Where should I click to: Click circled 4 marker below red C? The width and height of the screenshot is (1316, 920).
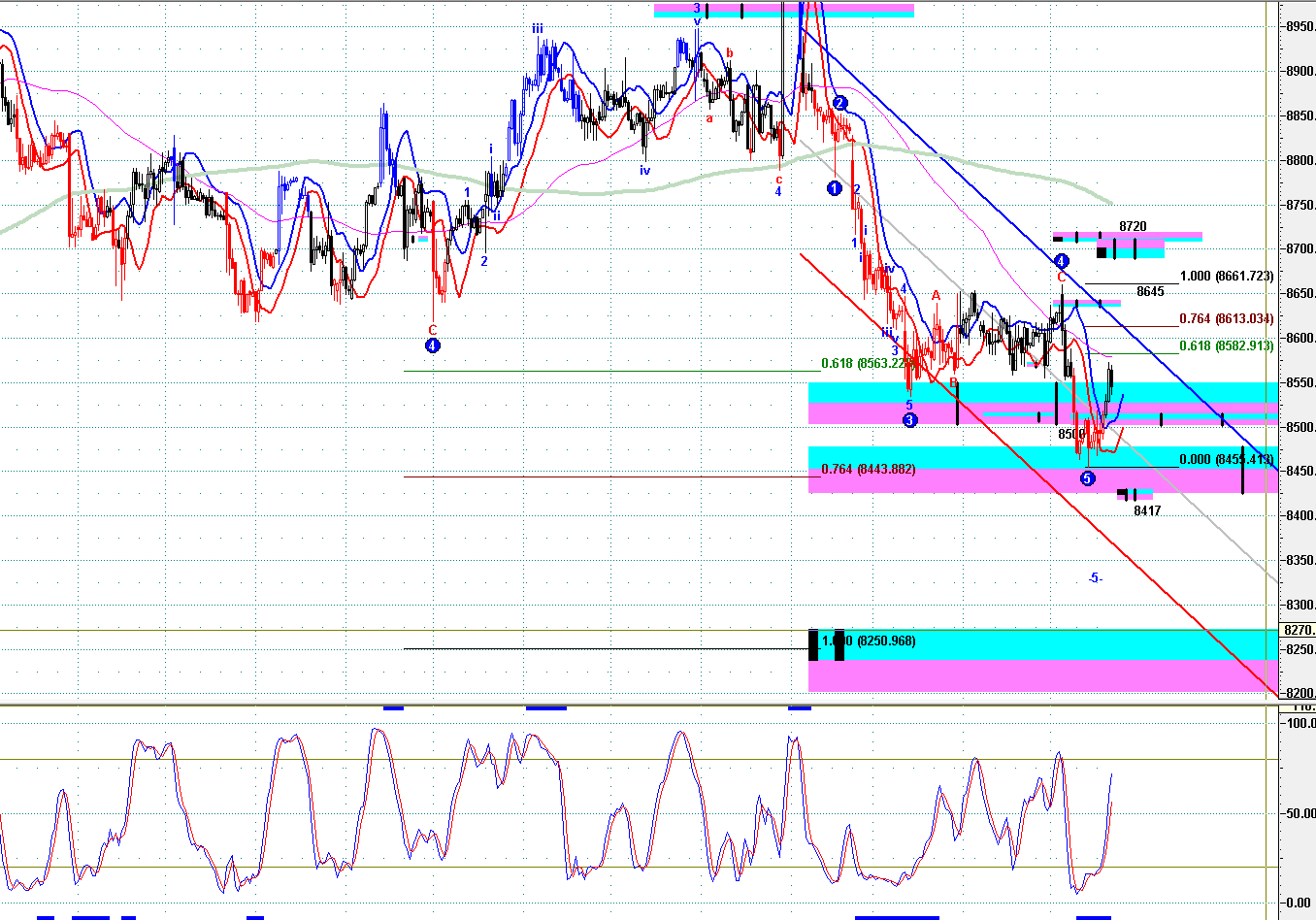(433, 345)
